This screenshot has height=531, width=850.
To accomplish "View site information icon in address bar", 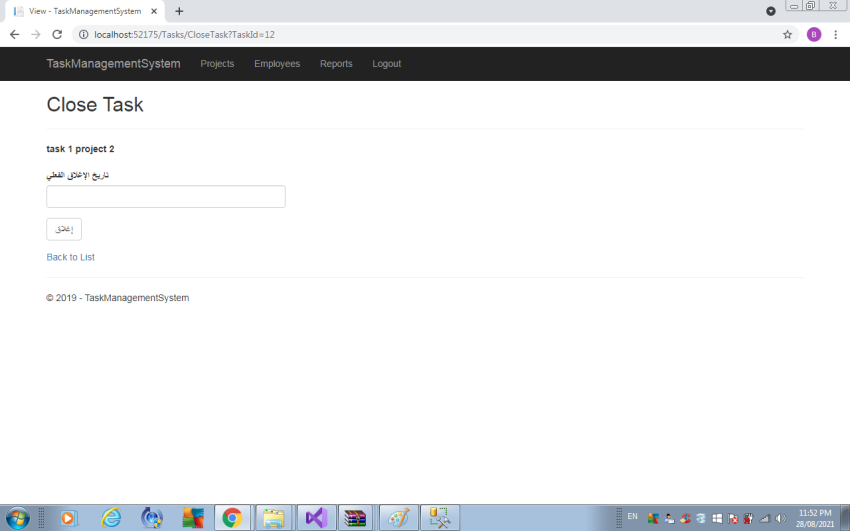I will coord(83,35).
